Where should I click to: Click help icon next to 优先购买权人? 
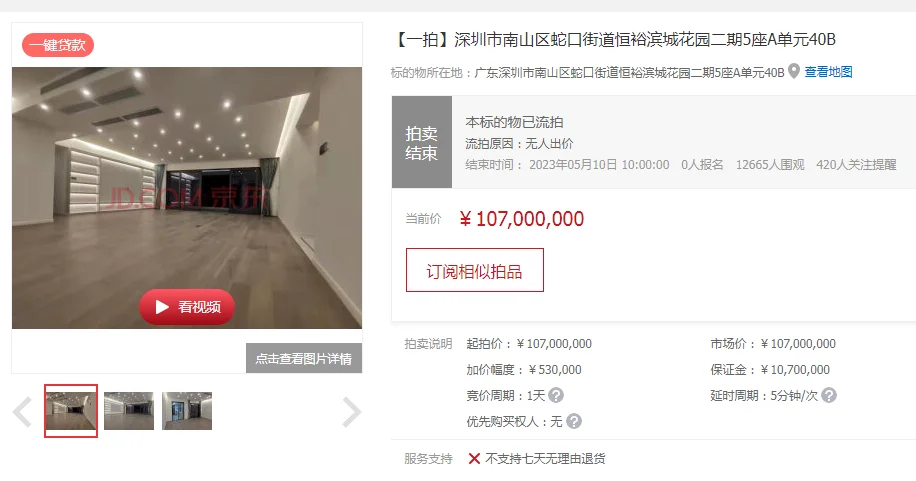[x=574, y=421]
